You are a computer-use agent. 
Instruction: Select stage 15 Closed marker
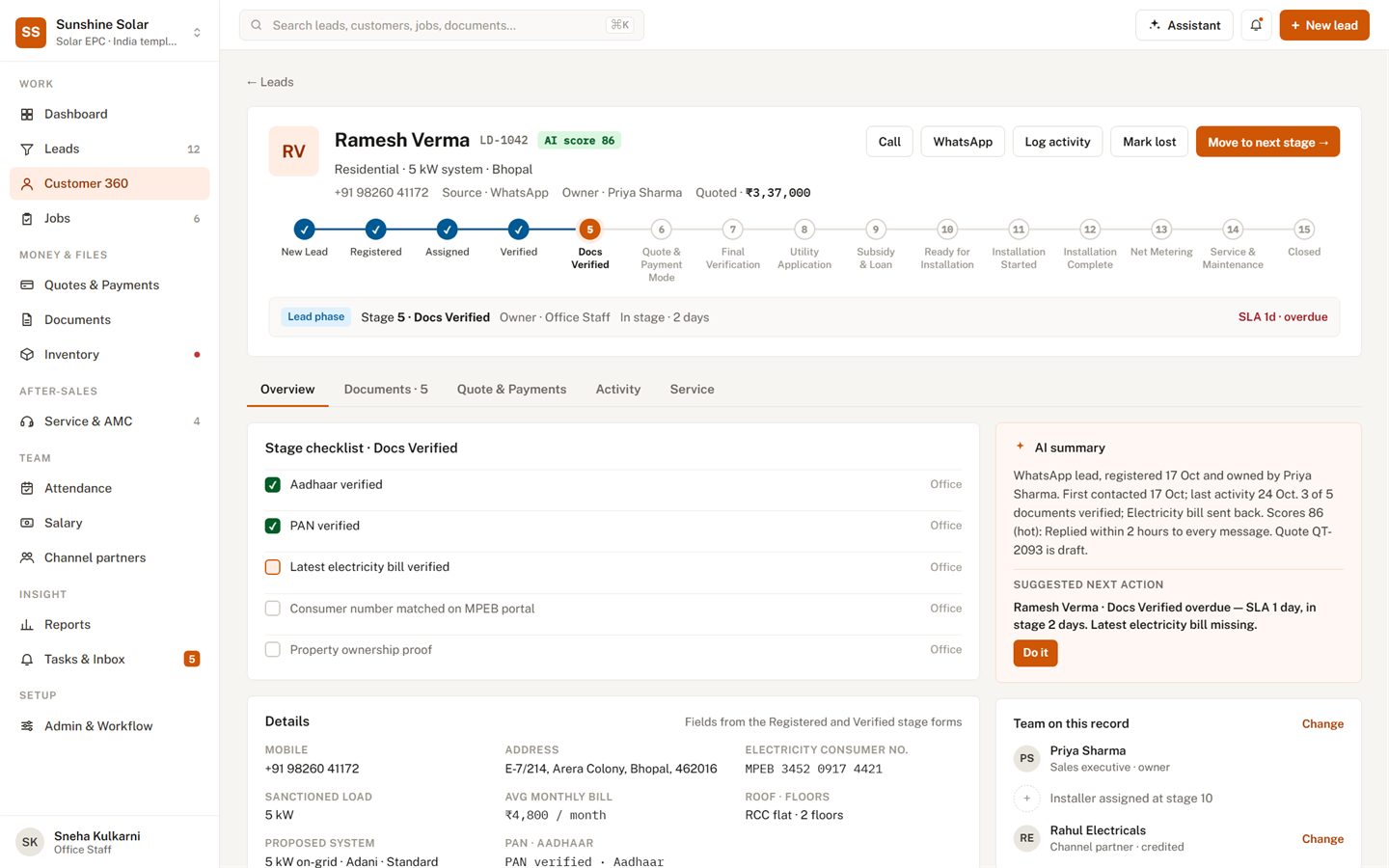tap(1304, 230)
